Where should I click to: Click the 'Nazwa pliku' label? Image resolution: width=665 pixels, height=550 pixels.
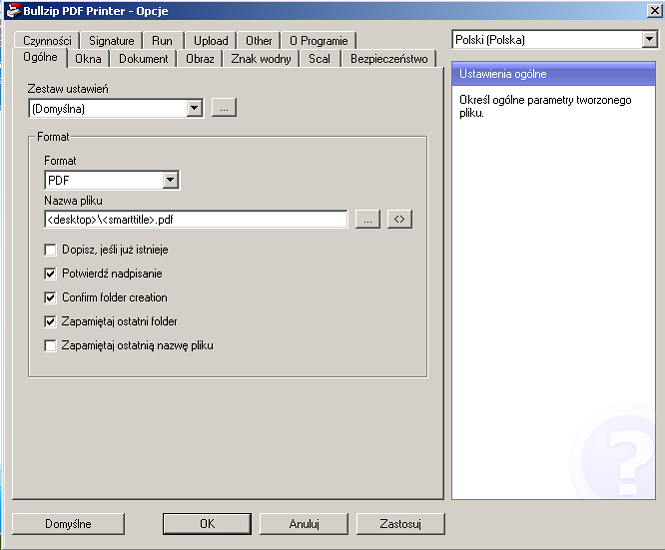(73, 201)
